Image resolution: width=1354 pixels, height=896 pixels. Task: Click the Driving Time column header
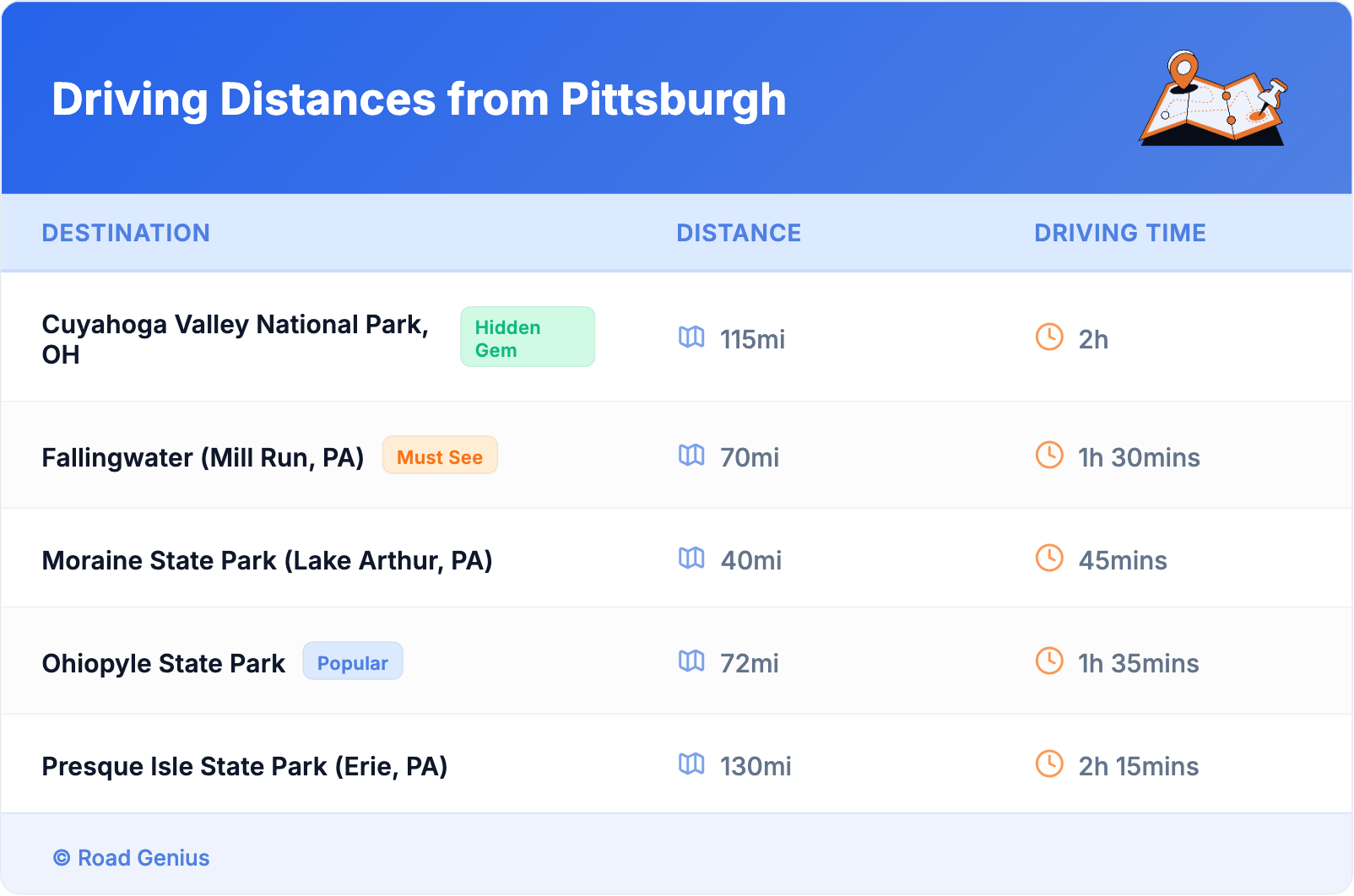coord(1119,233)
